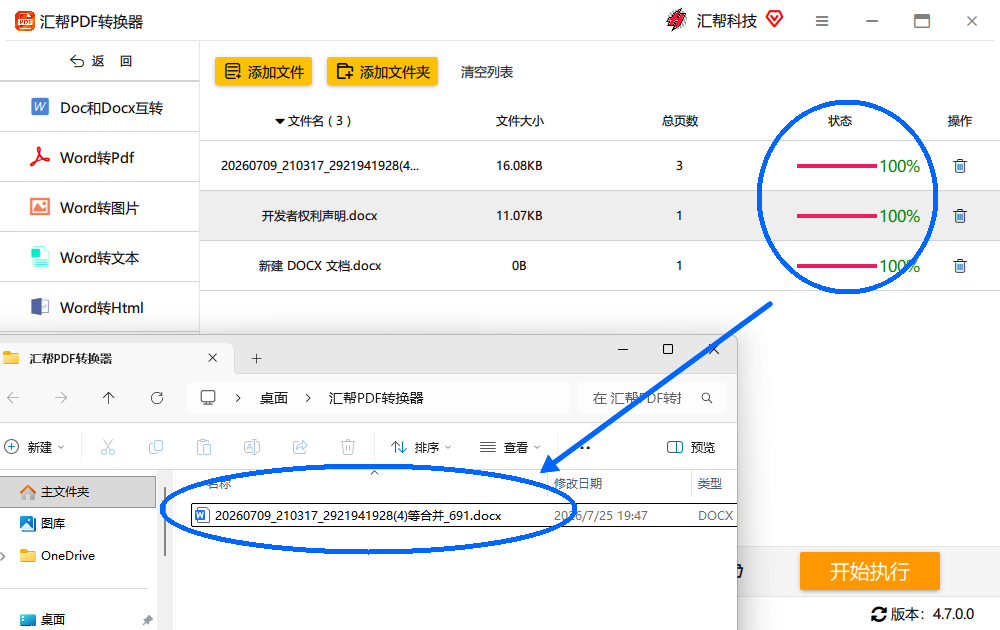Refresh the Explorer folder view
The width and height of the screenshot is (1000, 630).
click(157, 398)
